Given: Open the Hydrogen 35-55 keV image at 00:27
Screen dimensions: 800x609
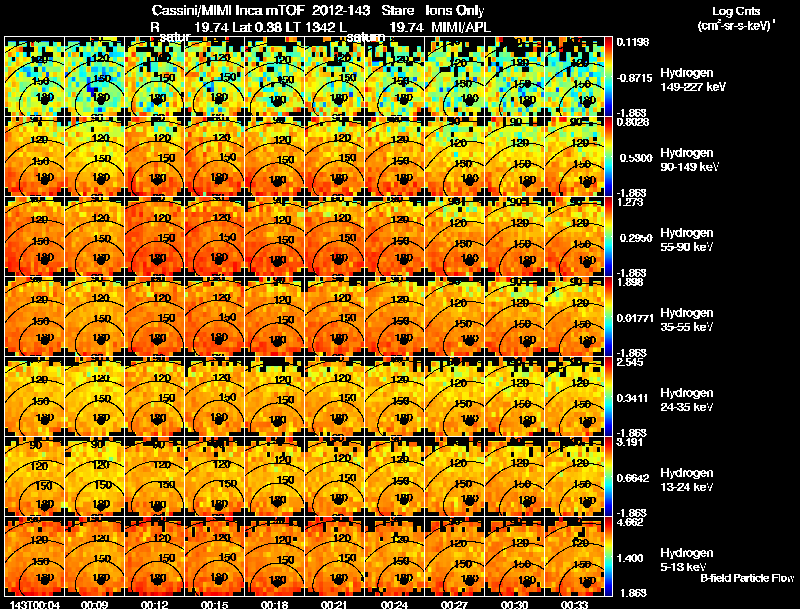Looking at the screenshot, I should click(455, 316).
